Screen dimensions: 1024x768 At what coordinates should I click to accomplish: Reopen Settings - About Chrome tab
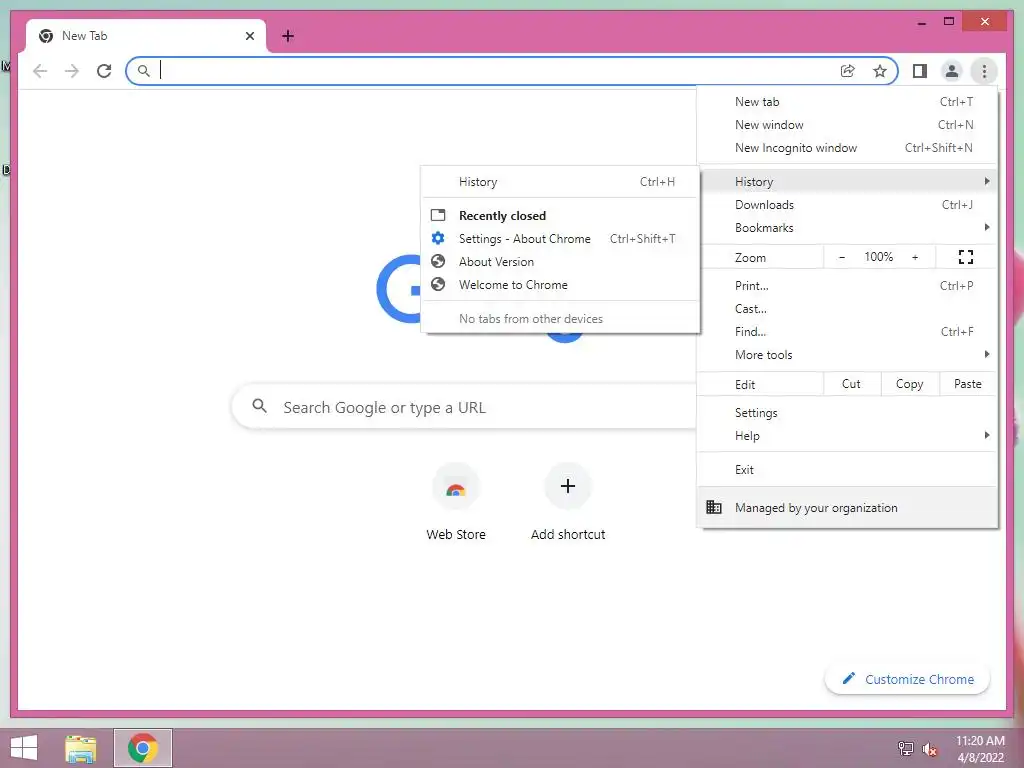560,238
